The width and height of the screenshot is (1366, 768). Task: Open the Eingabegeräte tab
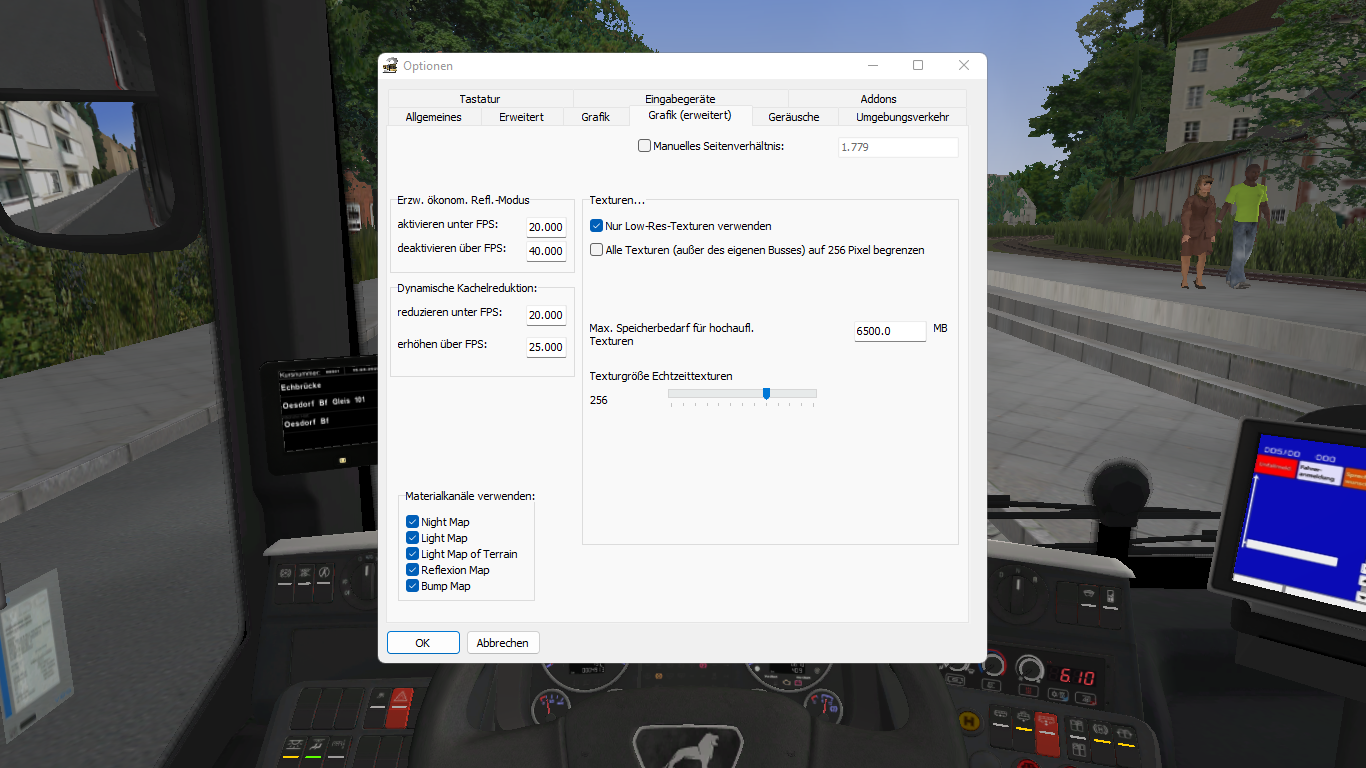680,99
